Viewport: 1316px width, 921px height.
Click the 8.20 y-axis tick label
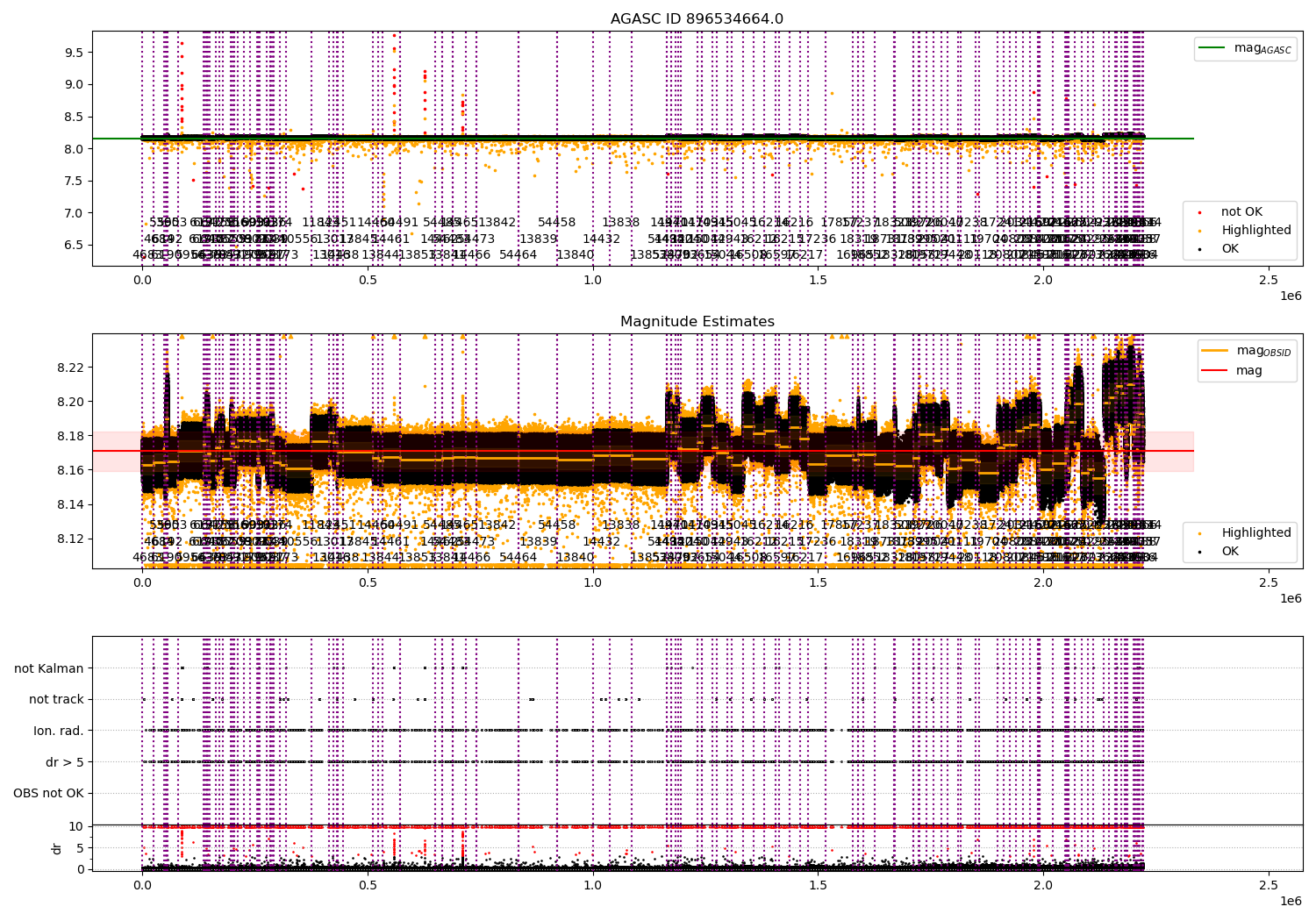coord(70,401)
